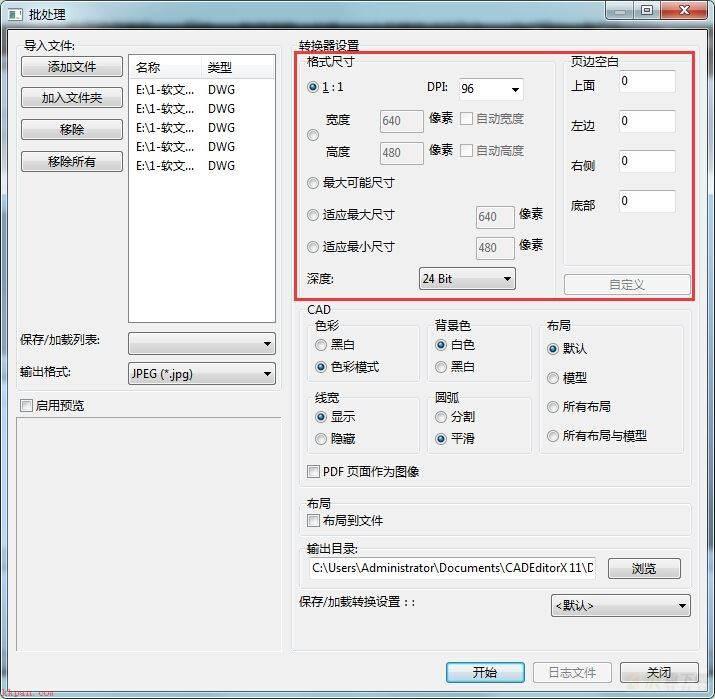Open the 输出格式 JPEG dropdown
Viewport: 715px width, 699px height.
tap(202, 374)
